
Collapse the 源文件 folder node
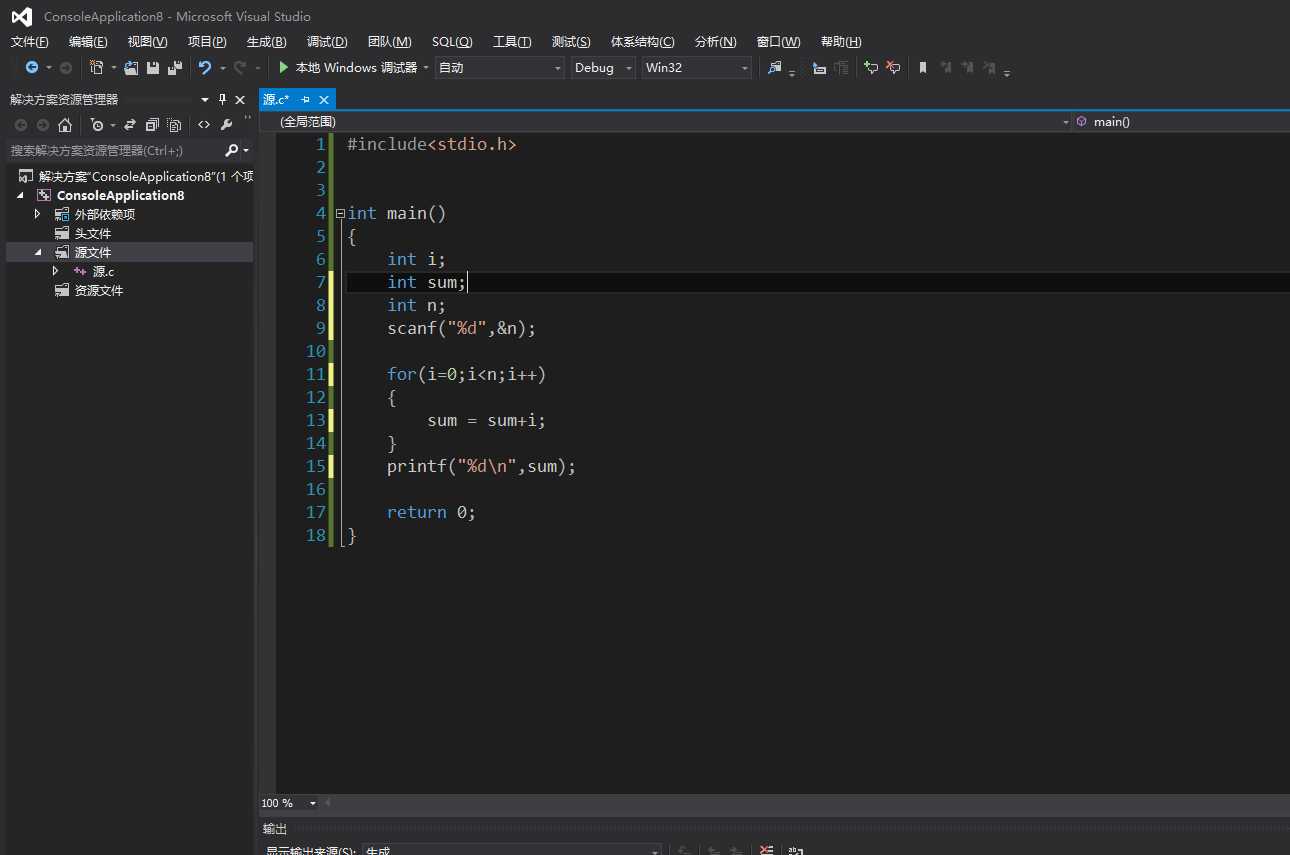pos(38,252)
